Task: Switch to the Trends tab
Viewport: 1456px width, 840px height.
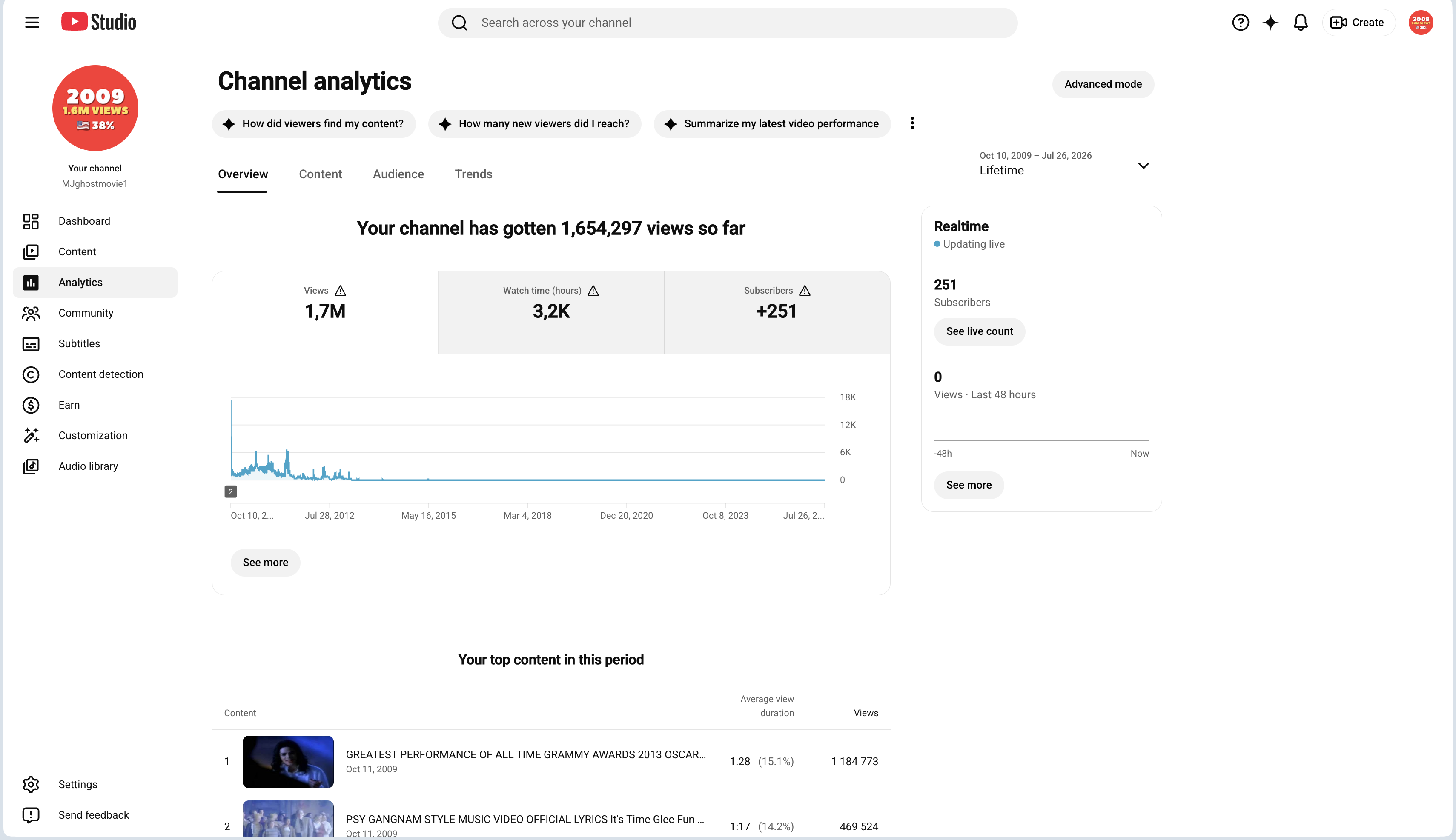Action: [473, 174]
